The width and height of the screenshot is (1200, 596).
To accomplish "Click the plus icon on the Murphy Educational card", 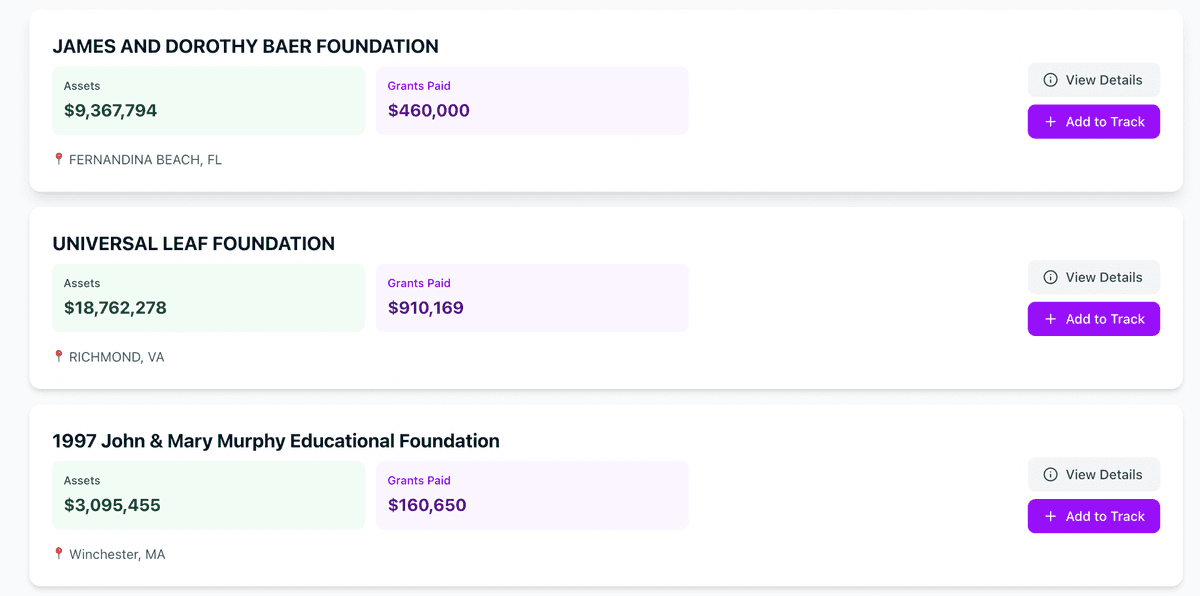I will point(1050,516).
